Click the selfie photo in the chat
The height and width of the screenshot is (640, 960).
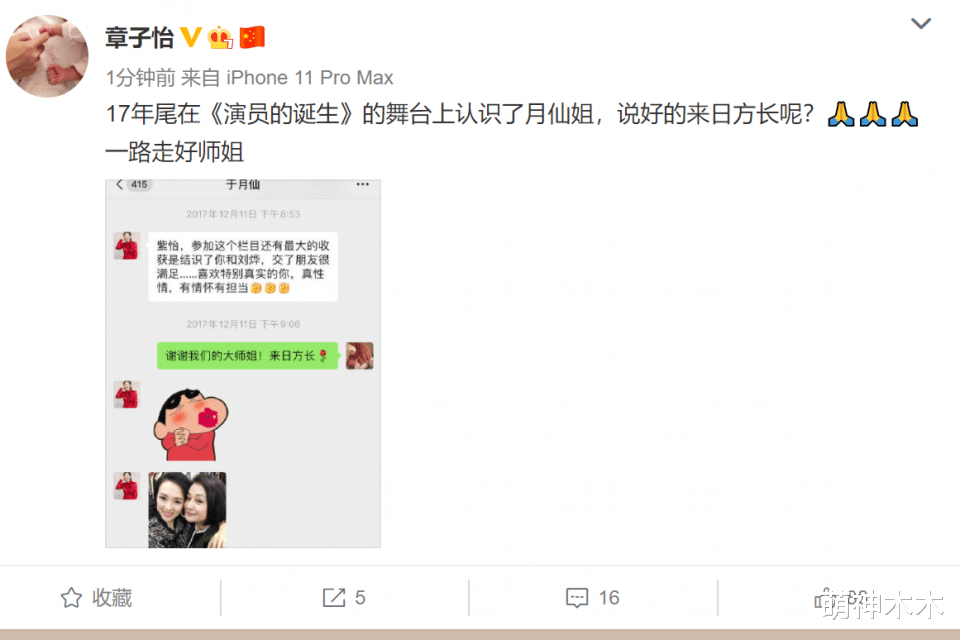pyautogui.click(x=187, y=510)
